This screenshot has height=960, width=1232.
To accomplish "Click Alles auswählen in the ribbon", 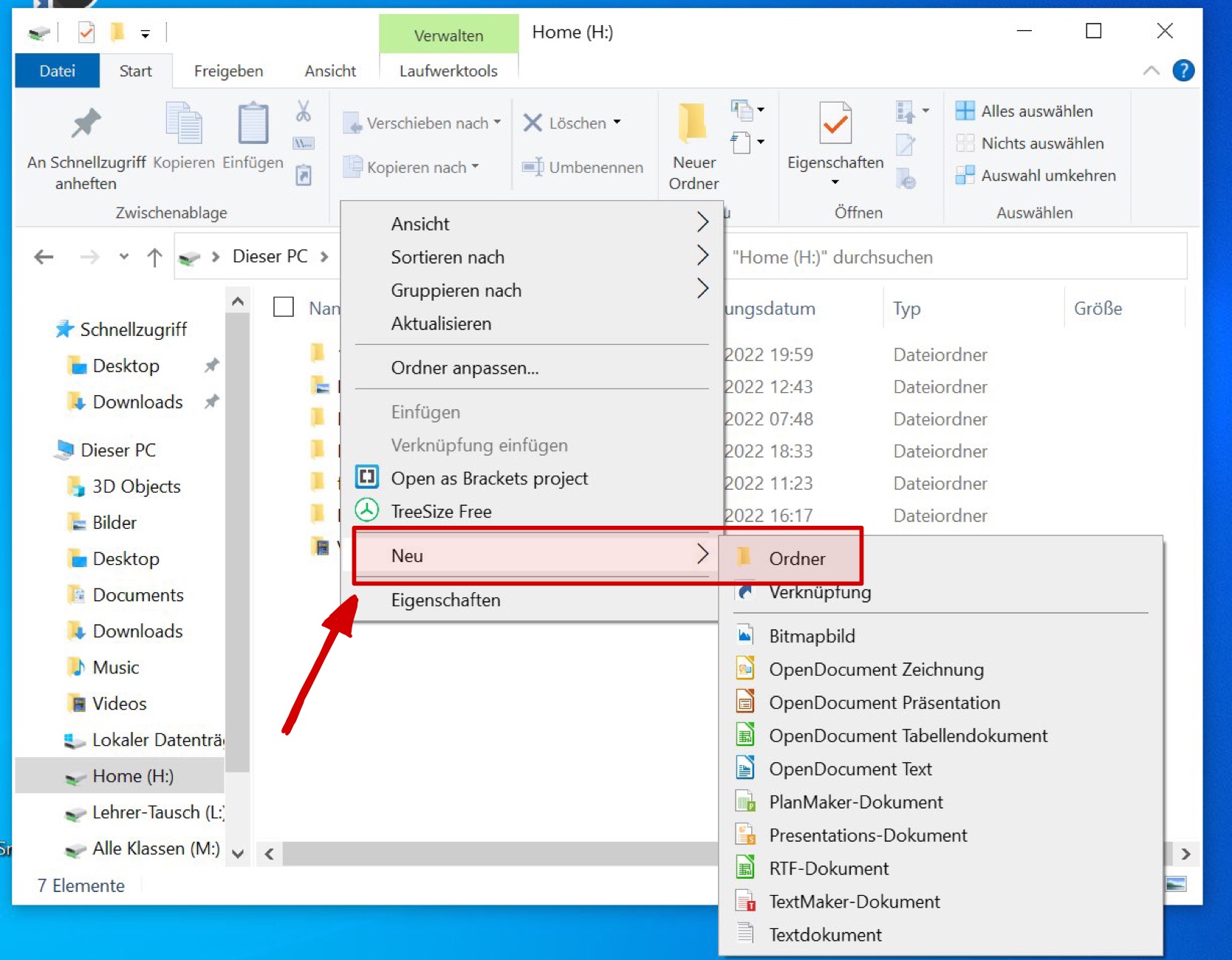I will [1036, 112].
